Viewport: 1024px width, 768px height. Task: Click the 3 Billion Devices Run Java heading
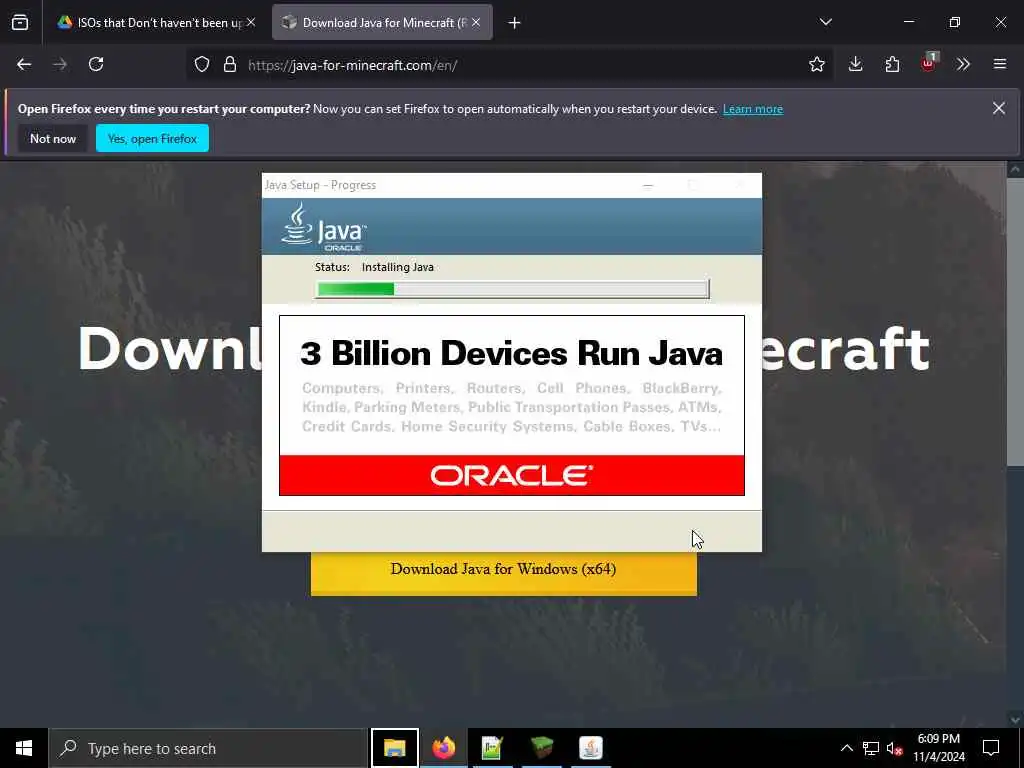click(511, 353)
